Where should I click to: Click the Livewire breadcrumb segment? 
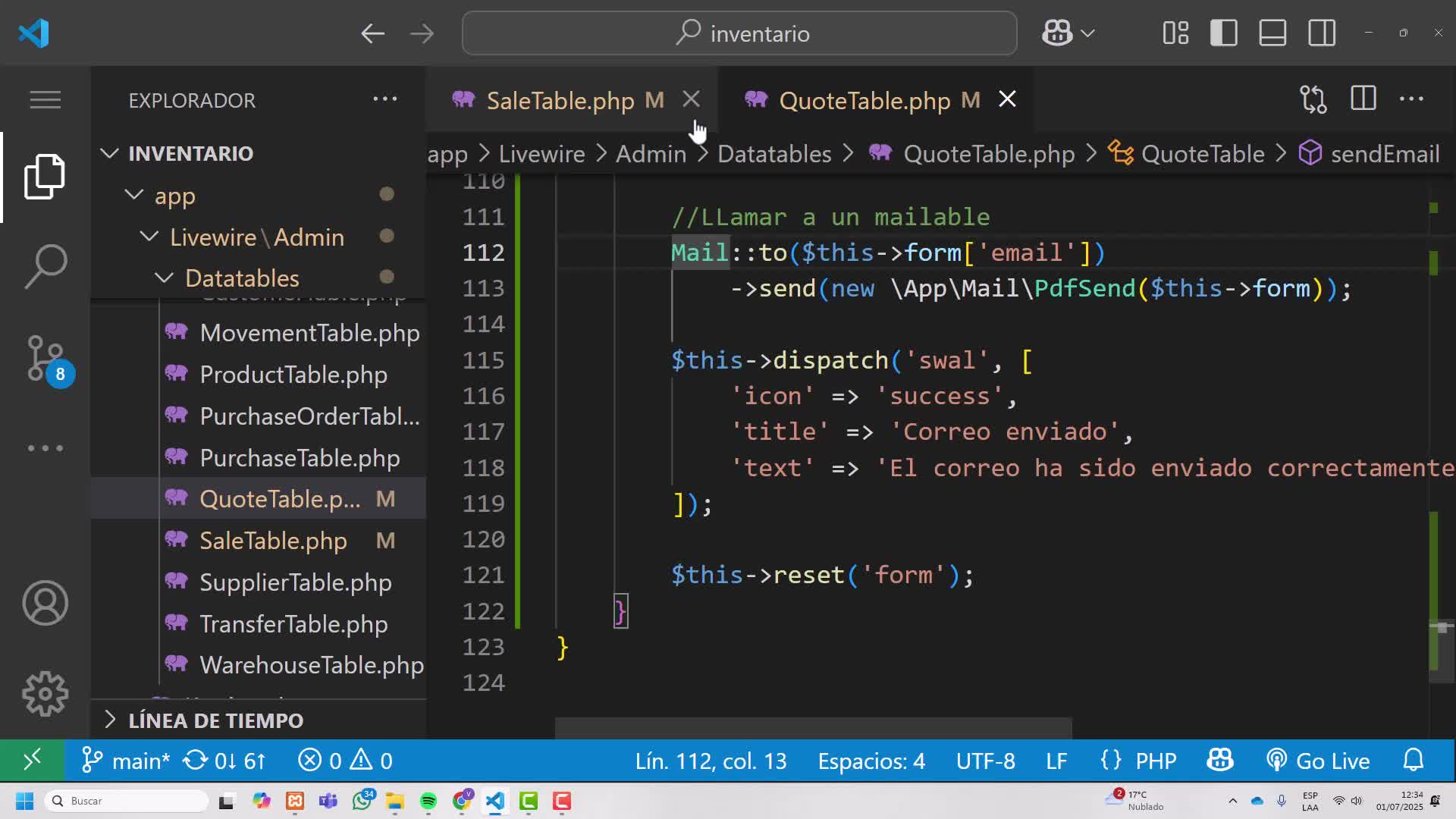[x=541, y=154]
